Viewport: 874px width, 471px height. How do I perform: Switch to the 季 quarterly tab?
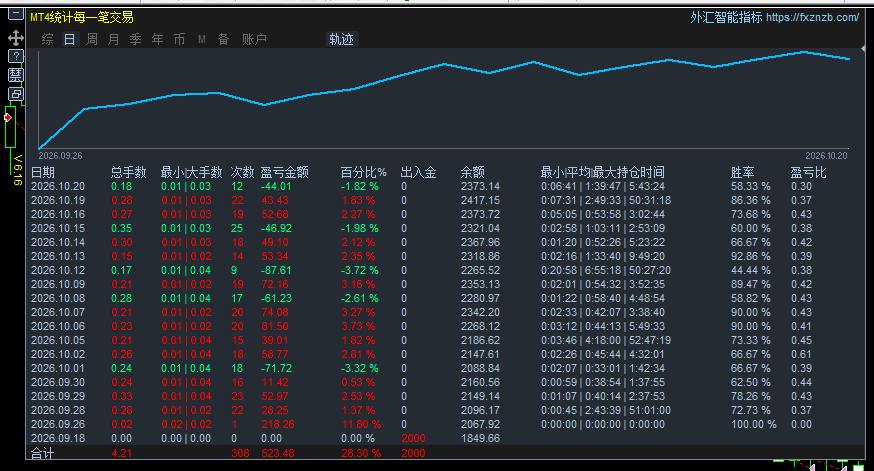click(135, 40)
